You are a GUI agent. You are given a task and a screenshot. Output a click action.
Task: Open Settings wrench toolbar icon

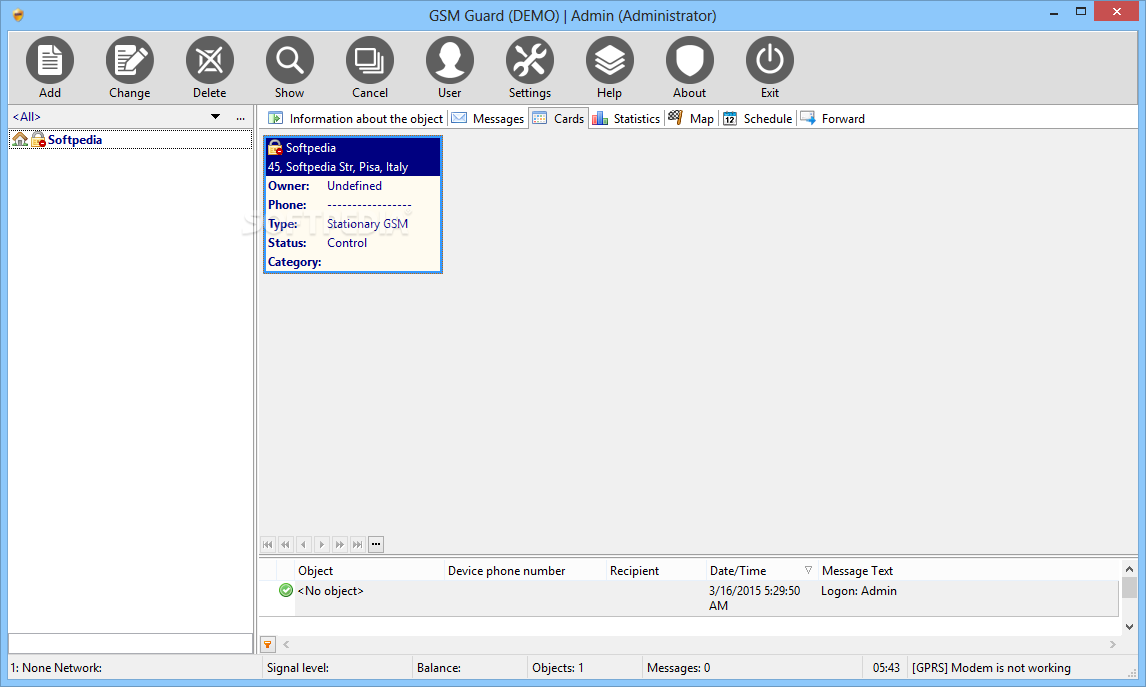point(530,60)
